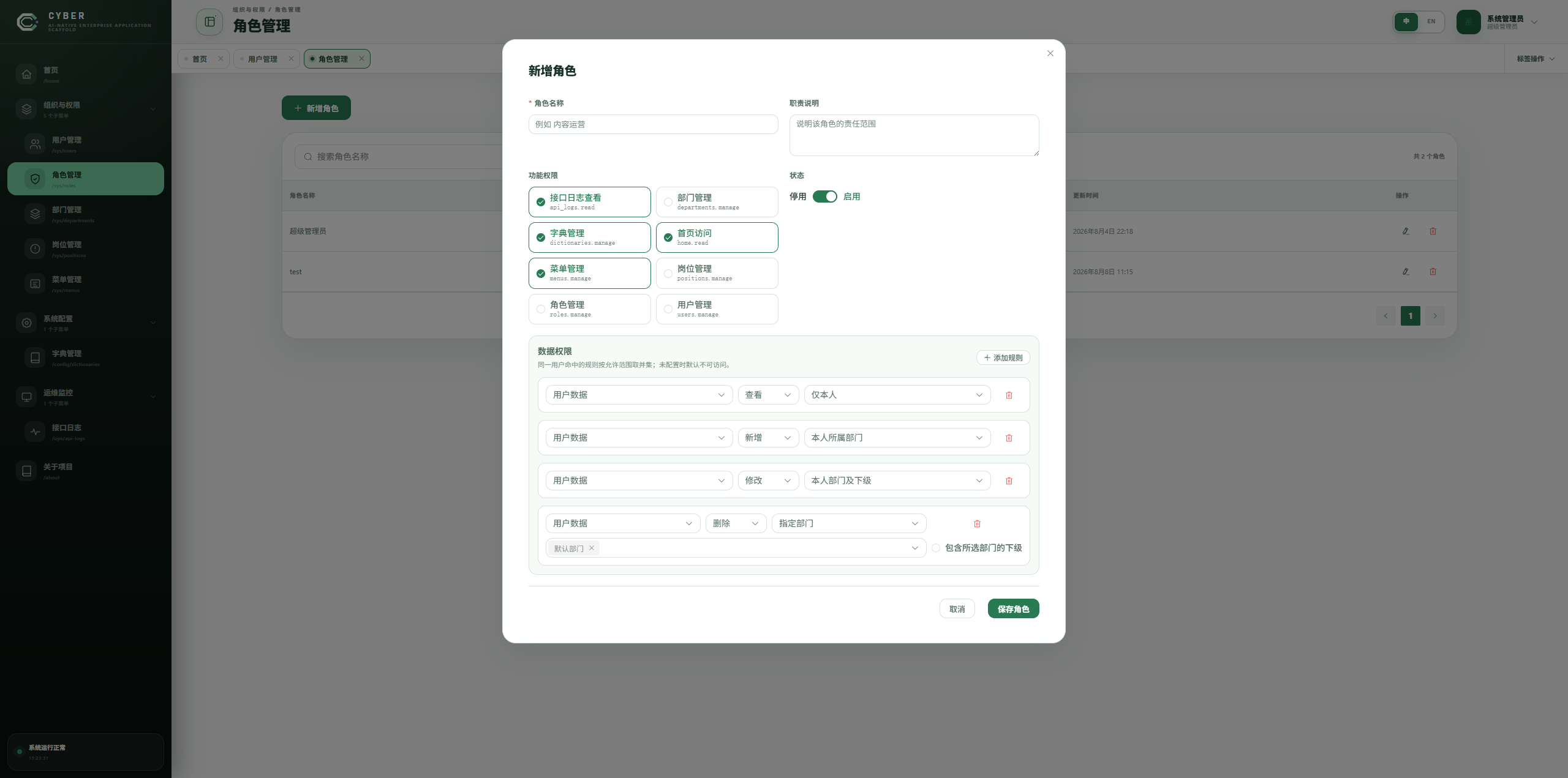
Task: Remove the 默认部门 tag
Action: pyautogui.click(x=592, y=548)
